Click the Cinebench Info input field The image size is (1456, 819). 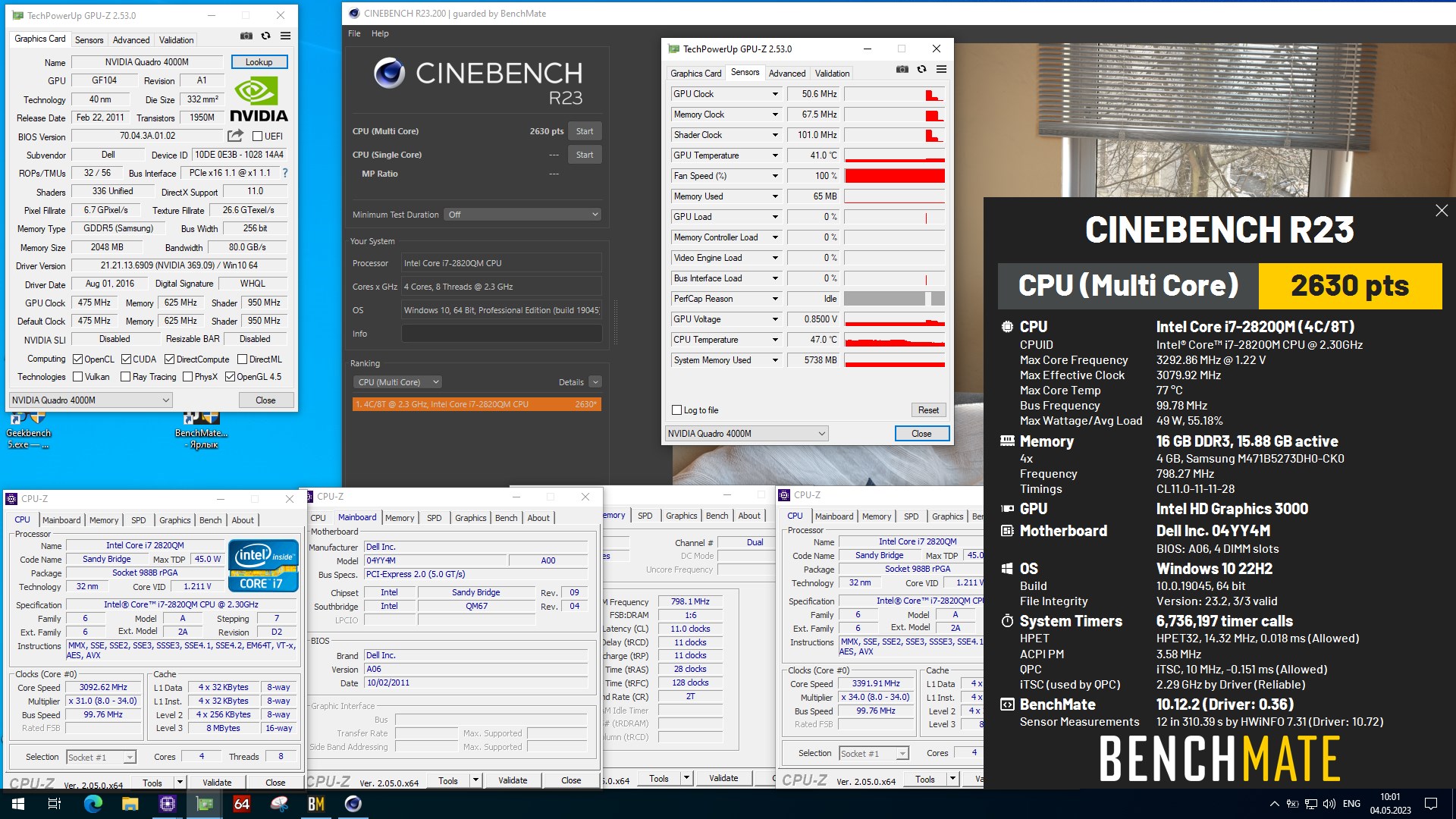(x=501, y=334)
